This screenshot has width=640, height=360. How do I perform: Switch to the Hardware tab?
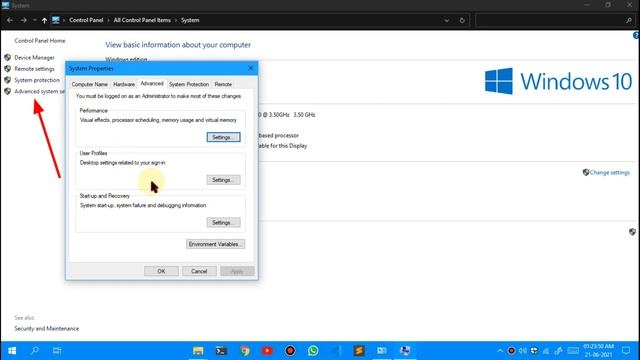[124, 84]
